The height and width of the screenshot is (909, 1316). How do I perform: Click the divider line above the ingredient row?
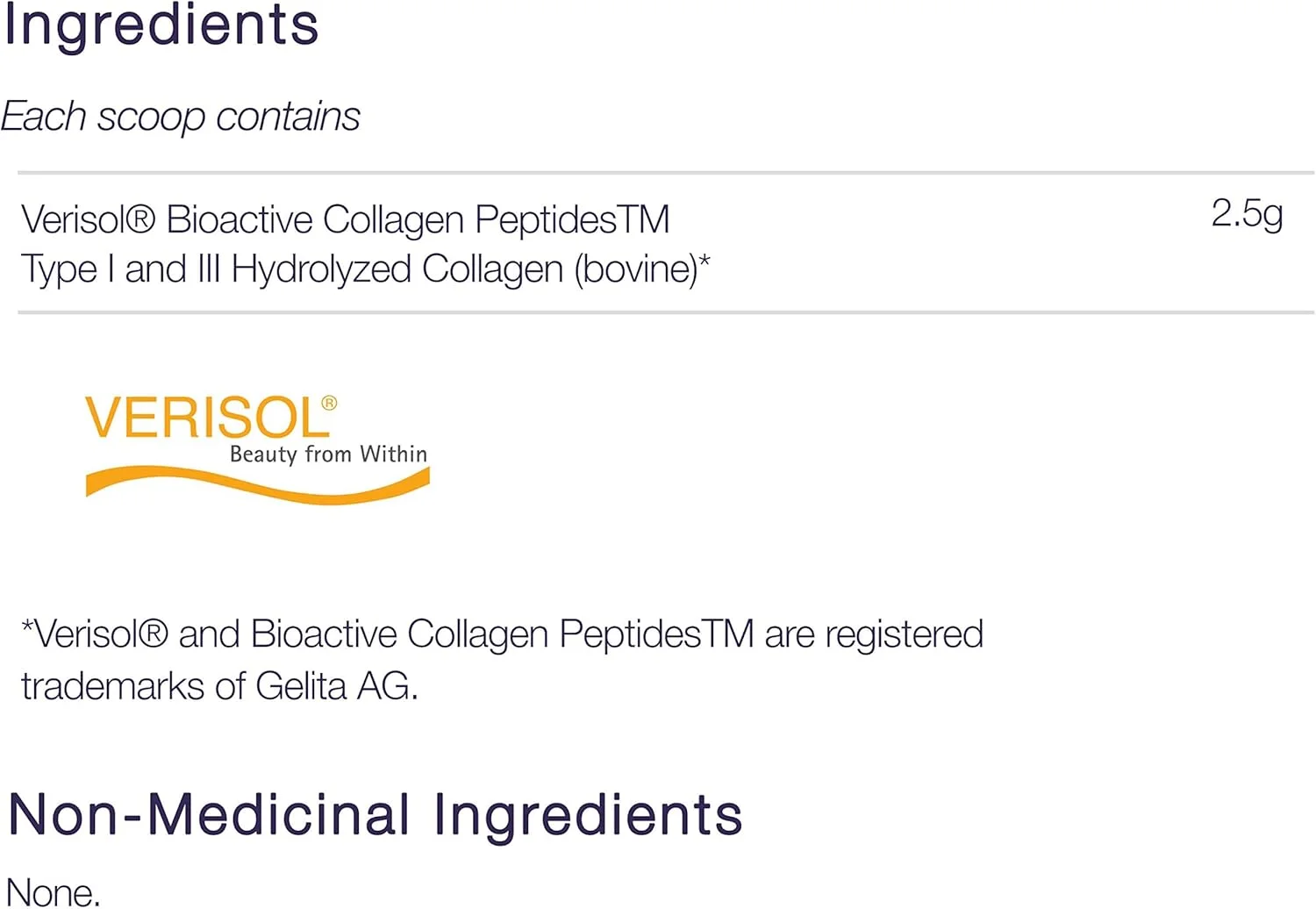(x=665, y=173)
